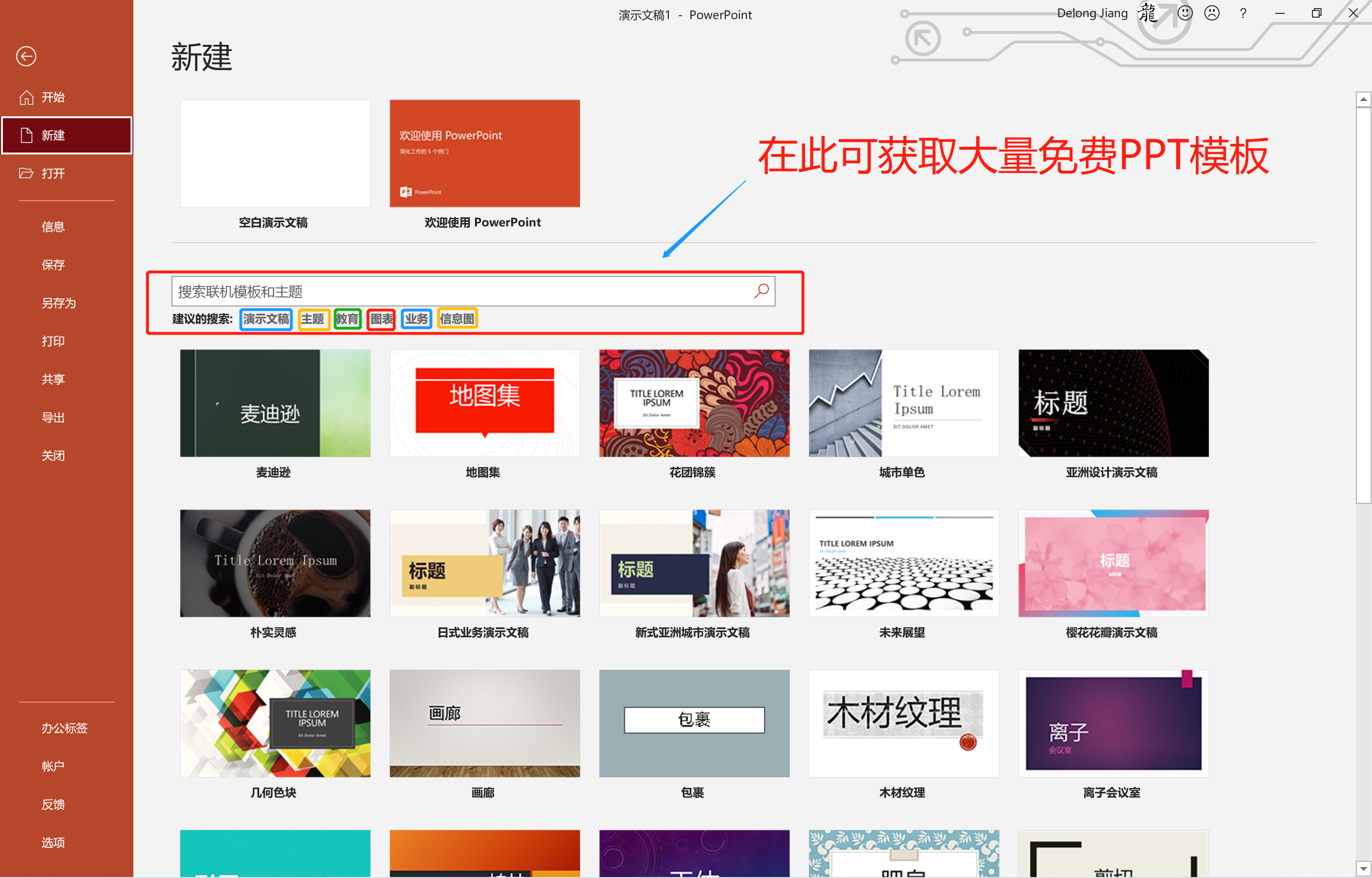Image resolution: width=1372 pixels, height=878 pixels.
Task: Choose the 城市单色 template
Action: pos(904,403)
